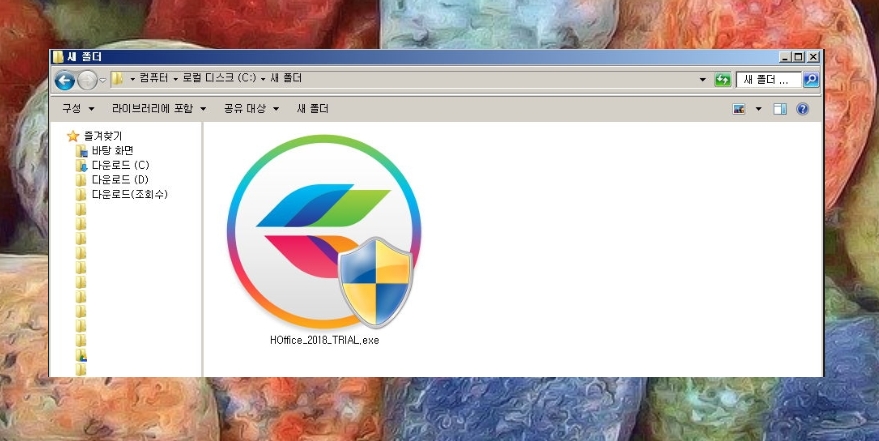Screen dimensions: 879x441
Task: Open 바탕 화면 in favorites
Action: [113, 151]
